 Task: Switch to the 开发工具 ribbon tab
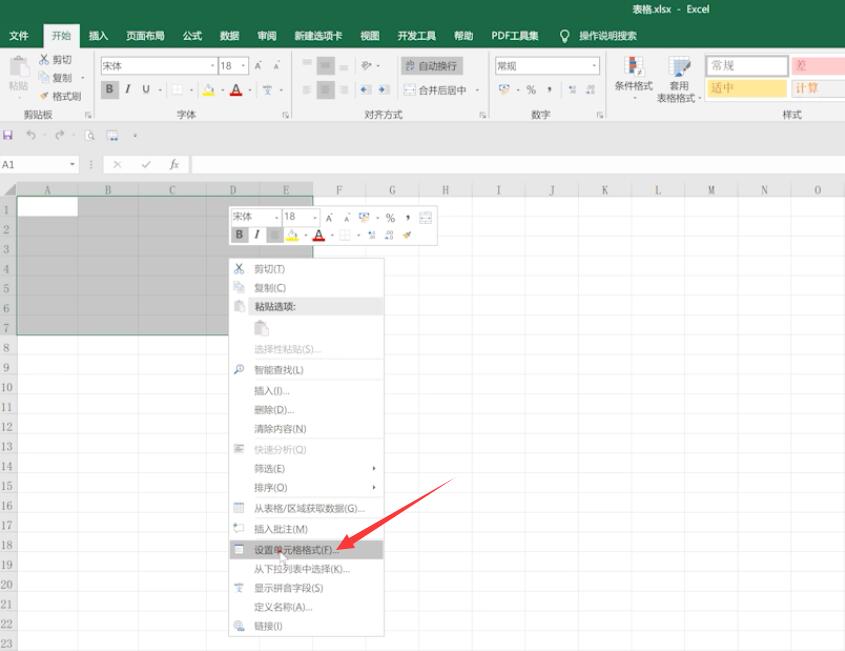417,36
